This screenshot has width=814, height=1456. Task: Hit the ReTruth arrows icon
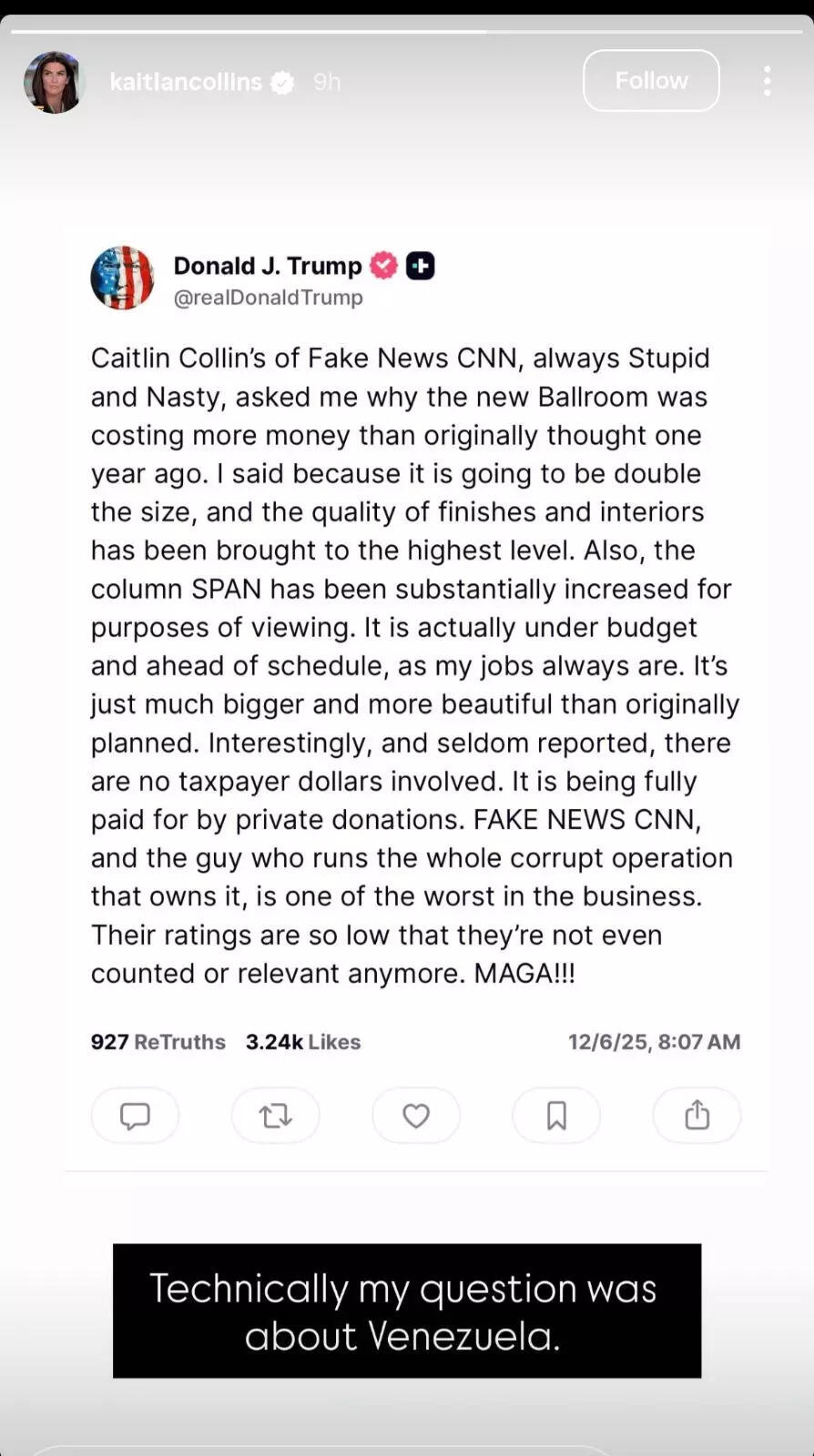pyautogui.click(x=275, y=1115)
